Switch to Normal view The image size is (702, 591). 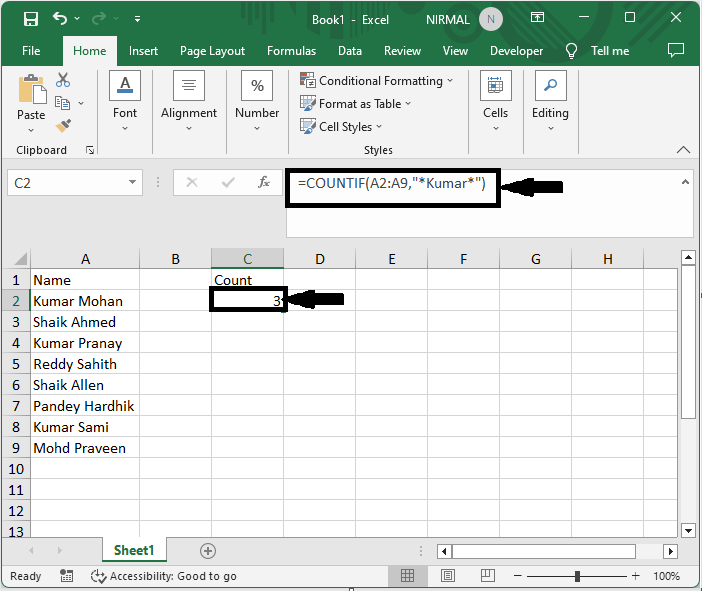407,575
